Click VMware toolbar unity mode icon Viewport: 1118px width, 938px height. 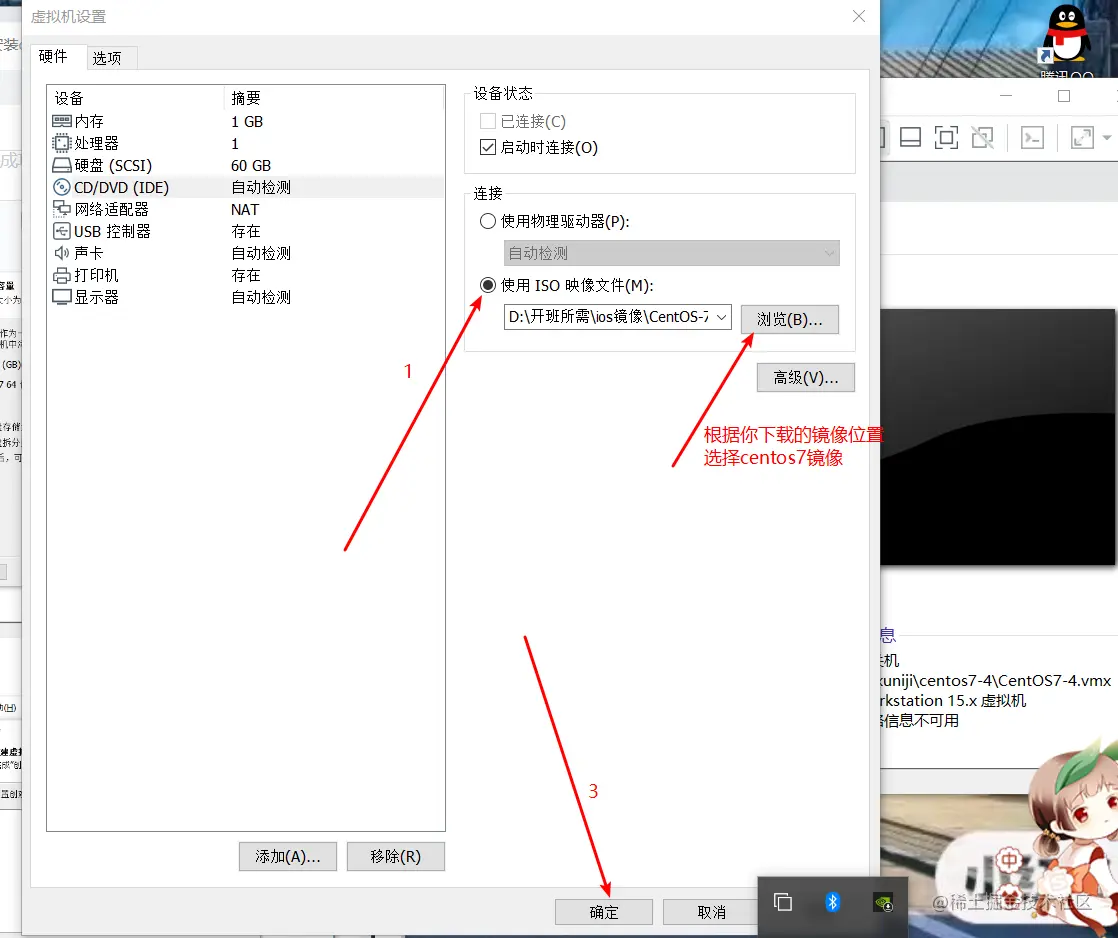click(983, 137)
